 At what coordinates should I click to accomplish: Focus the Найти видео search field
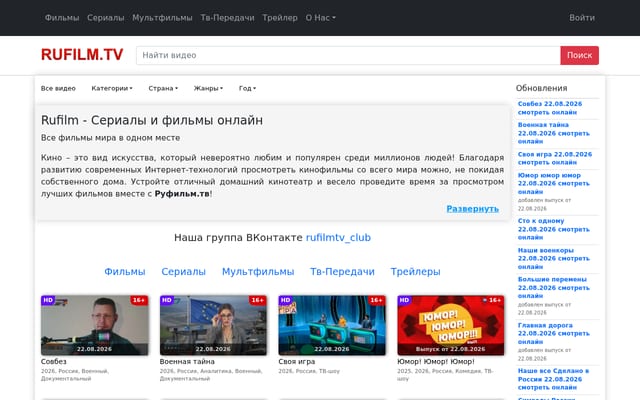click(348, 55)
